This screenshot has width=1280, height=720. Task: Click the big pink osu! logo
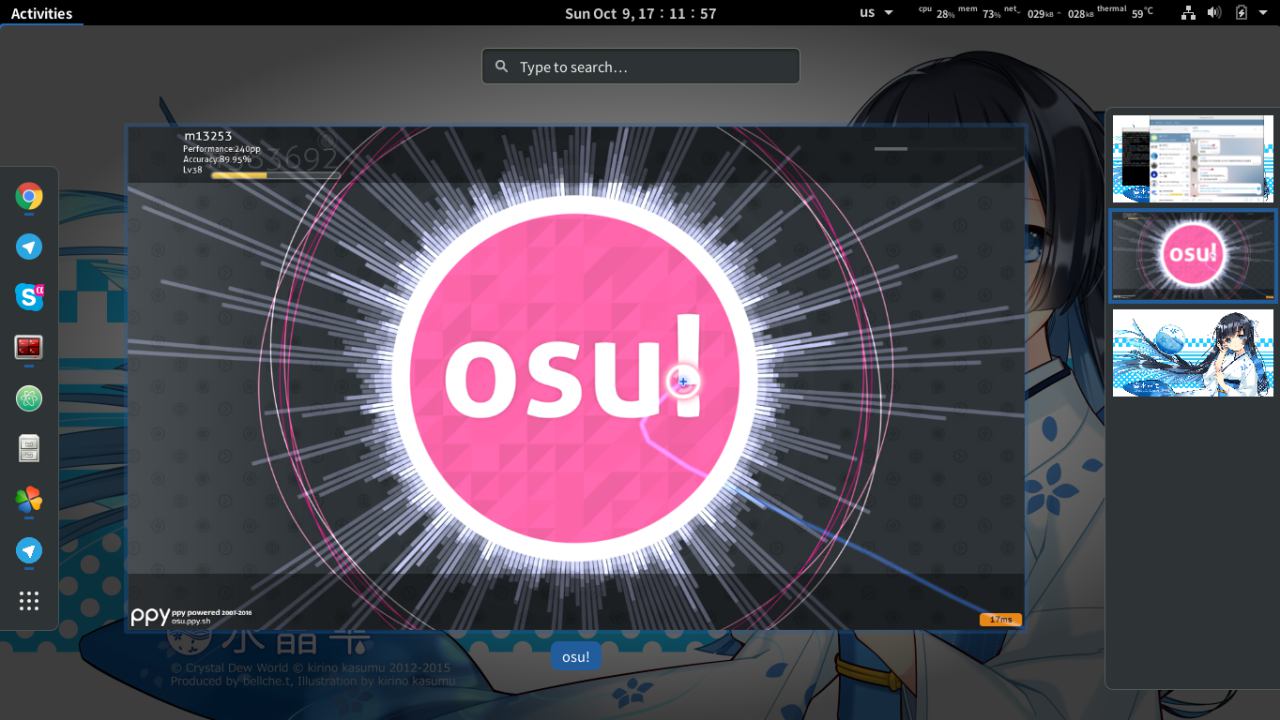575,377
